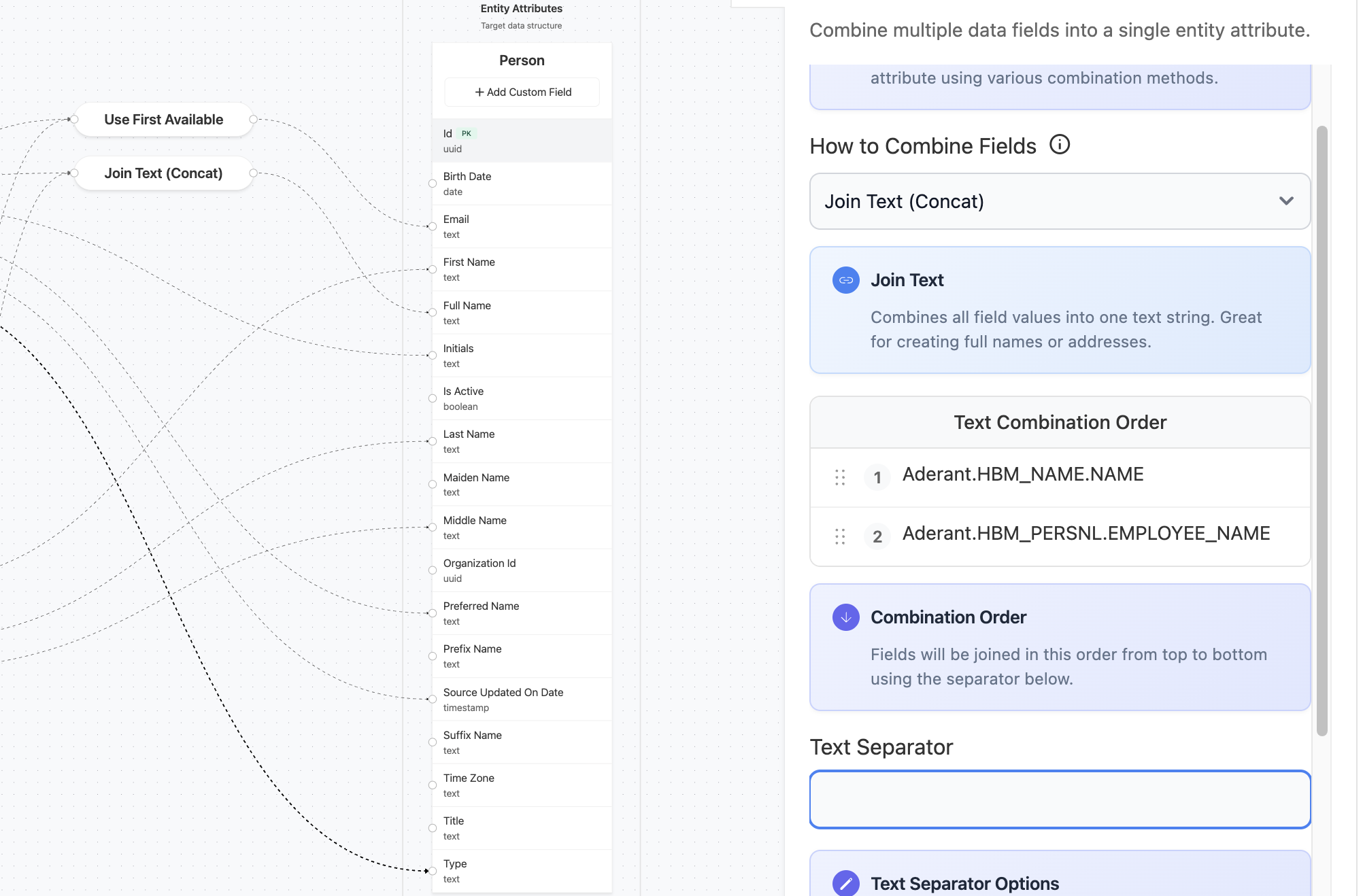Image resolution: width=1363 pixels, height=896 pixels.
Task: Select the Join Text (Concat) node
Action: tap(163, 173)
